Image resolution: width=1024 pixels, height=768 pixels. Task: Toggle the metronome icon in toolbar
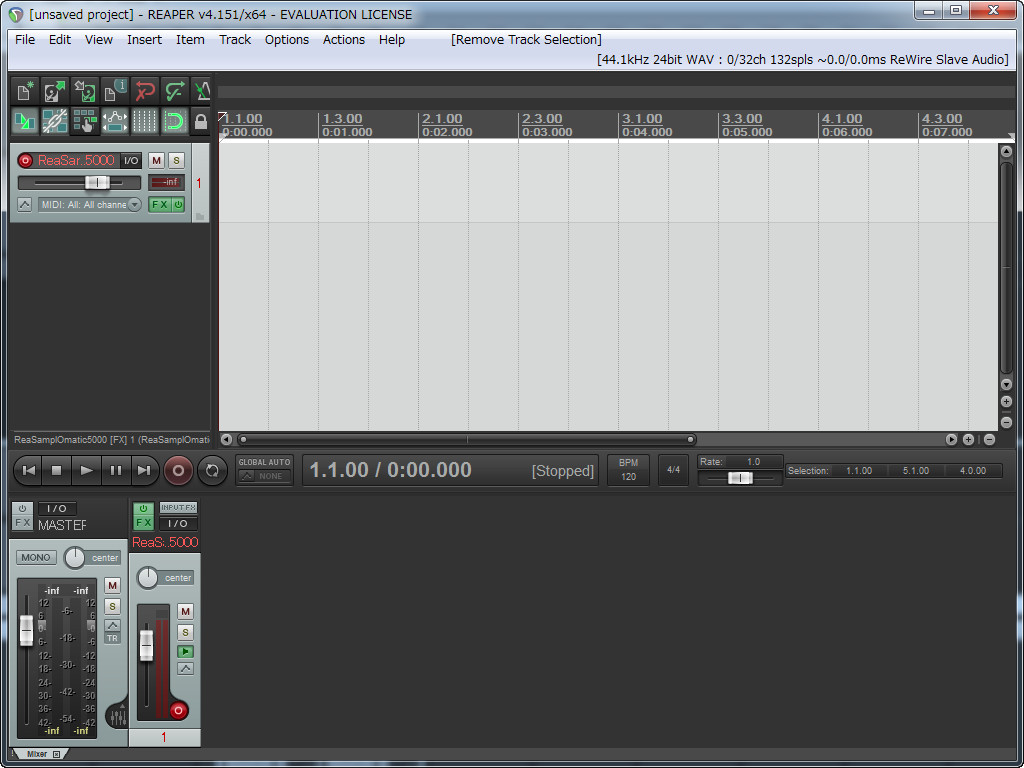click(202, 91)
